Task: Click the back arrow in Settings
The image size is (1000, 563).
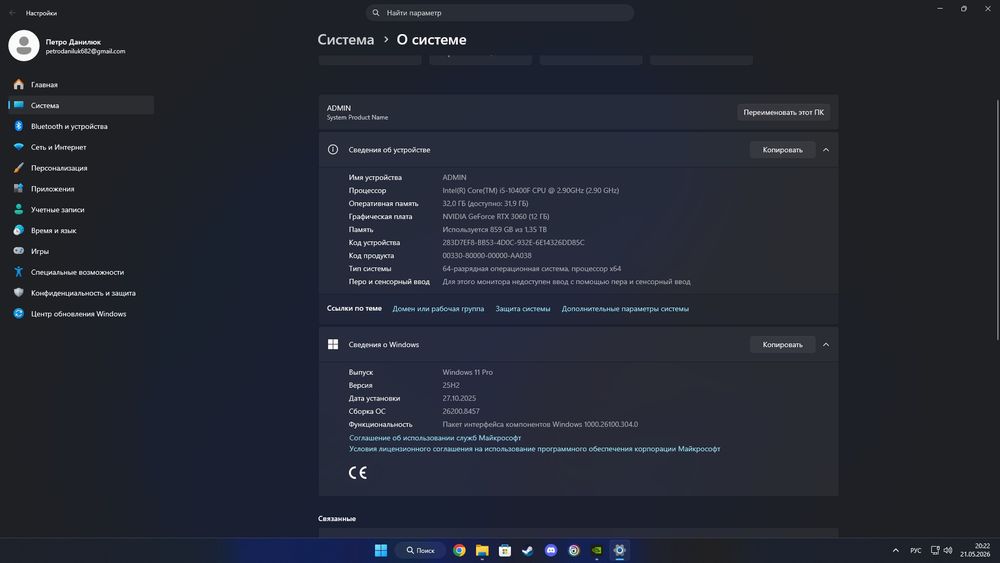Action: (x=12, y=13)
